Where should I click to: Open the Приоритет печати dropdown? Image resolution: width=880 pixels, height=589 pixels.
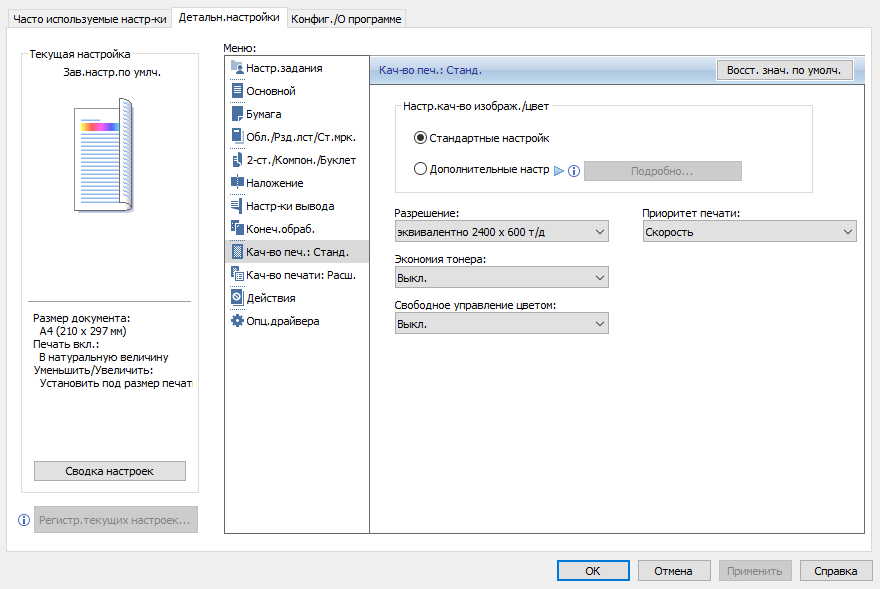(749, 232)
